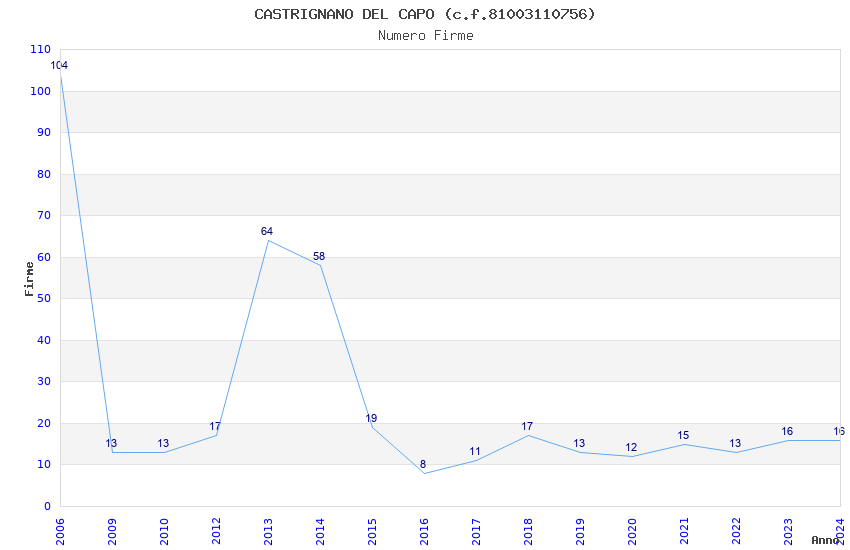Image resolution: width=850 pixels, height=550 pixels.
Task: Click the 2010 year tick label
Action: (x=164, y=532)
